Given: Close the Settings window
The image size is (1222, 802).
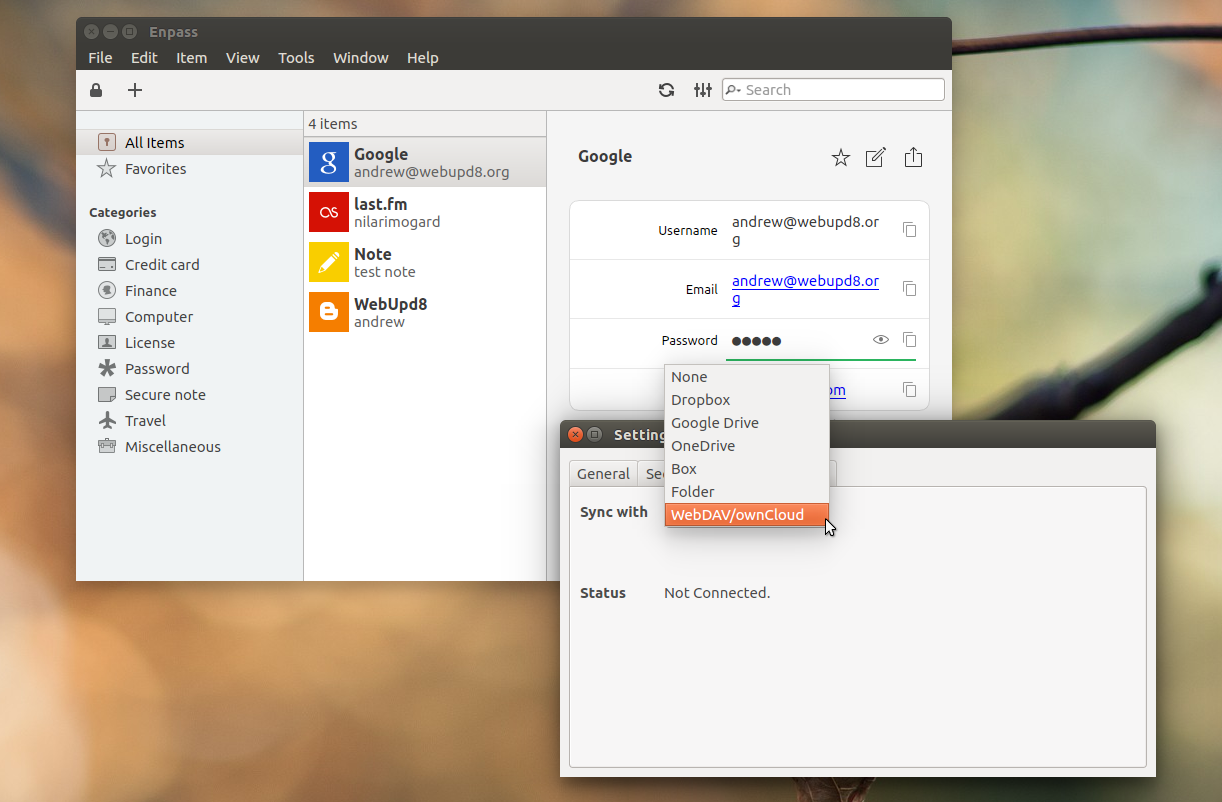Looking at the screenshot, I should click(x=575, y=434).
